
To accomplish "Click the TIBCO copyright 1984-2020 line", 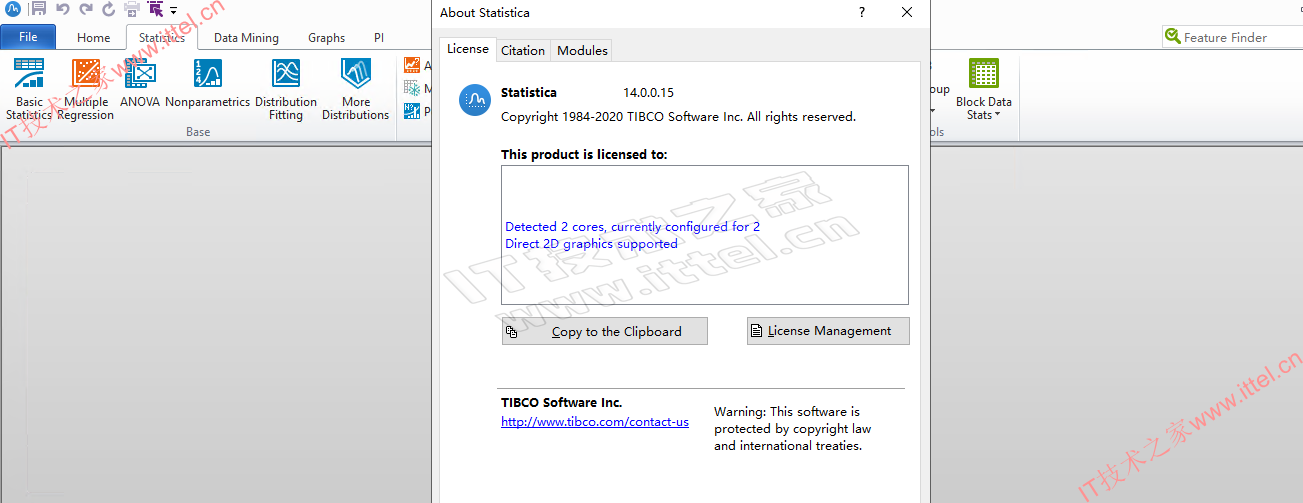I will click(678, 117).
